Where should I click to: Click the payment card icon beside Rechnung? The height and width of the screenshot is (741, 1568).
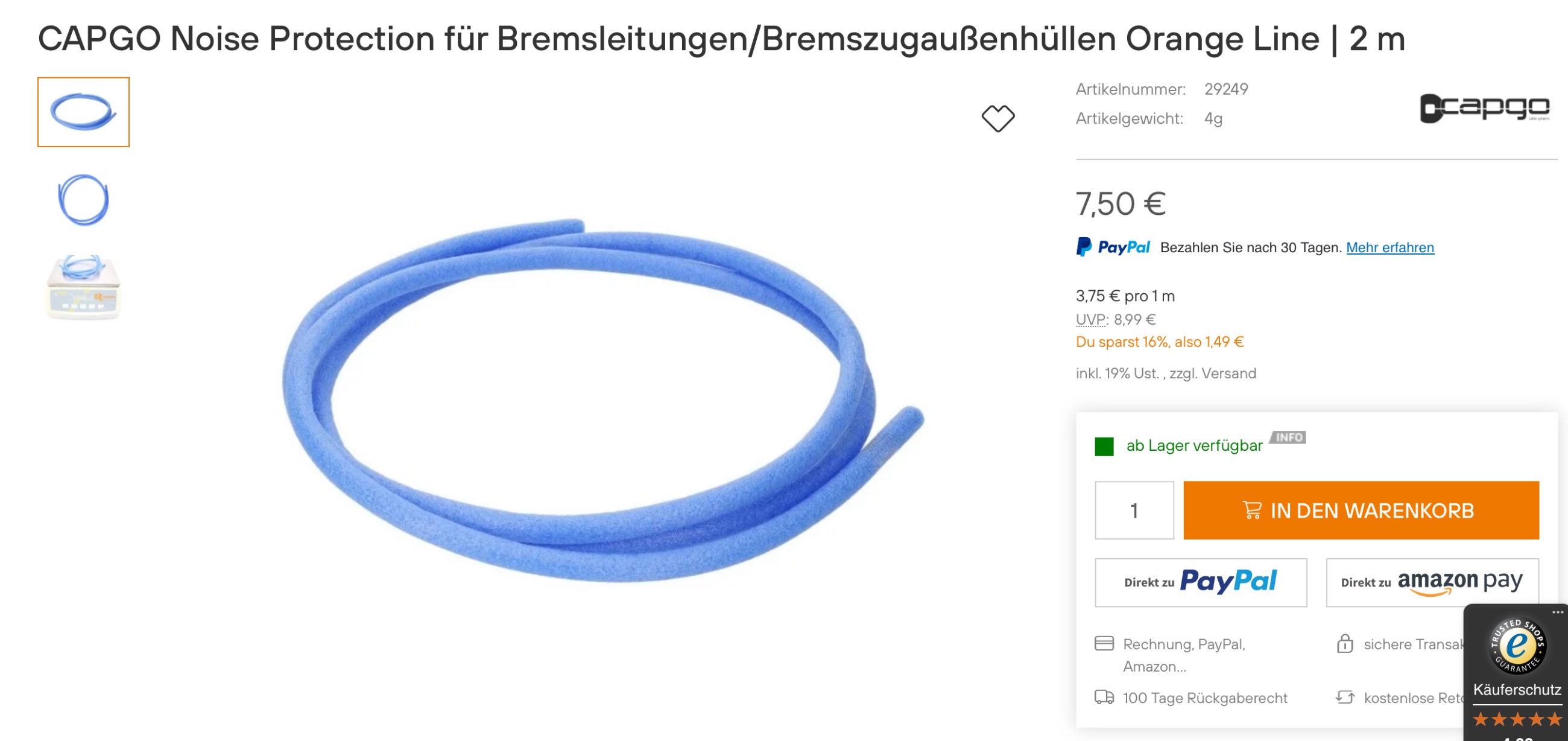pyautogui.click(x=1104, y=644)
